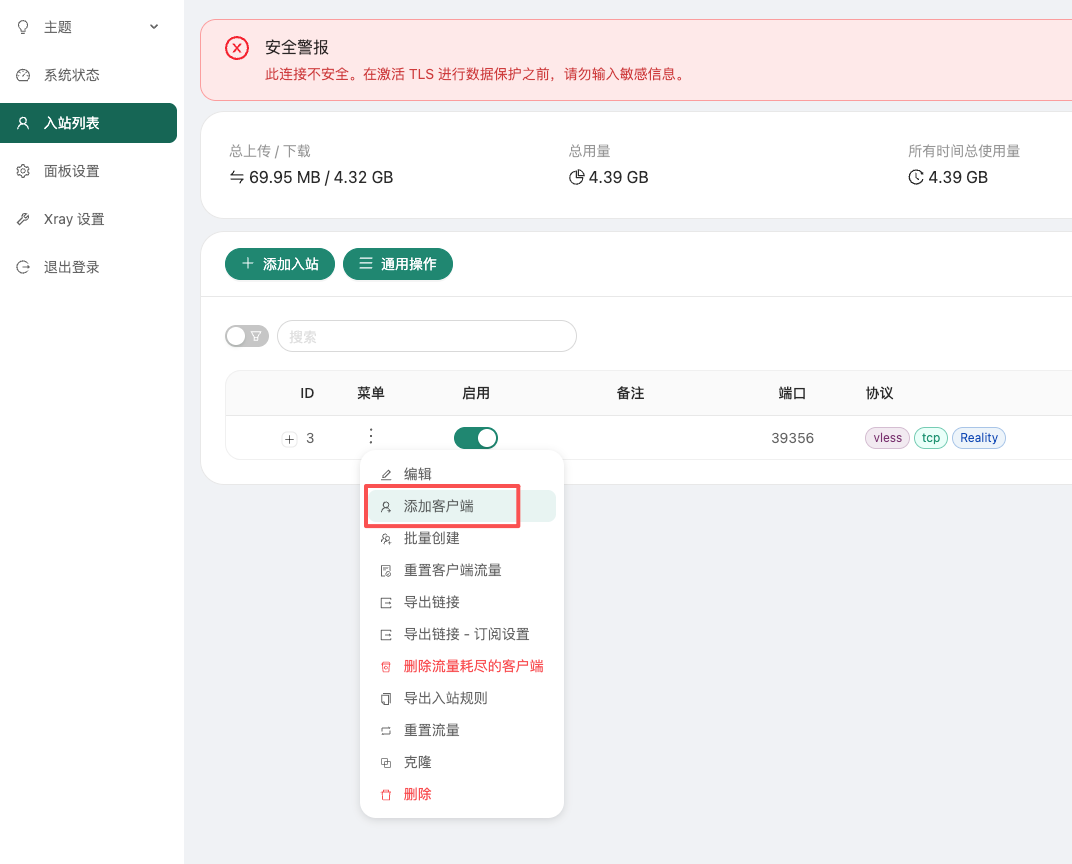The width and height of the screenshot is (1072, 864).
Task: Click the three-dot menu icon for inbound 3
Action: [x=371, y=437]
